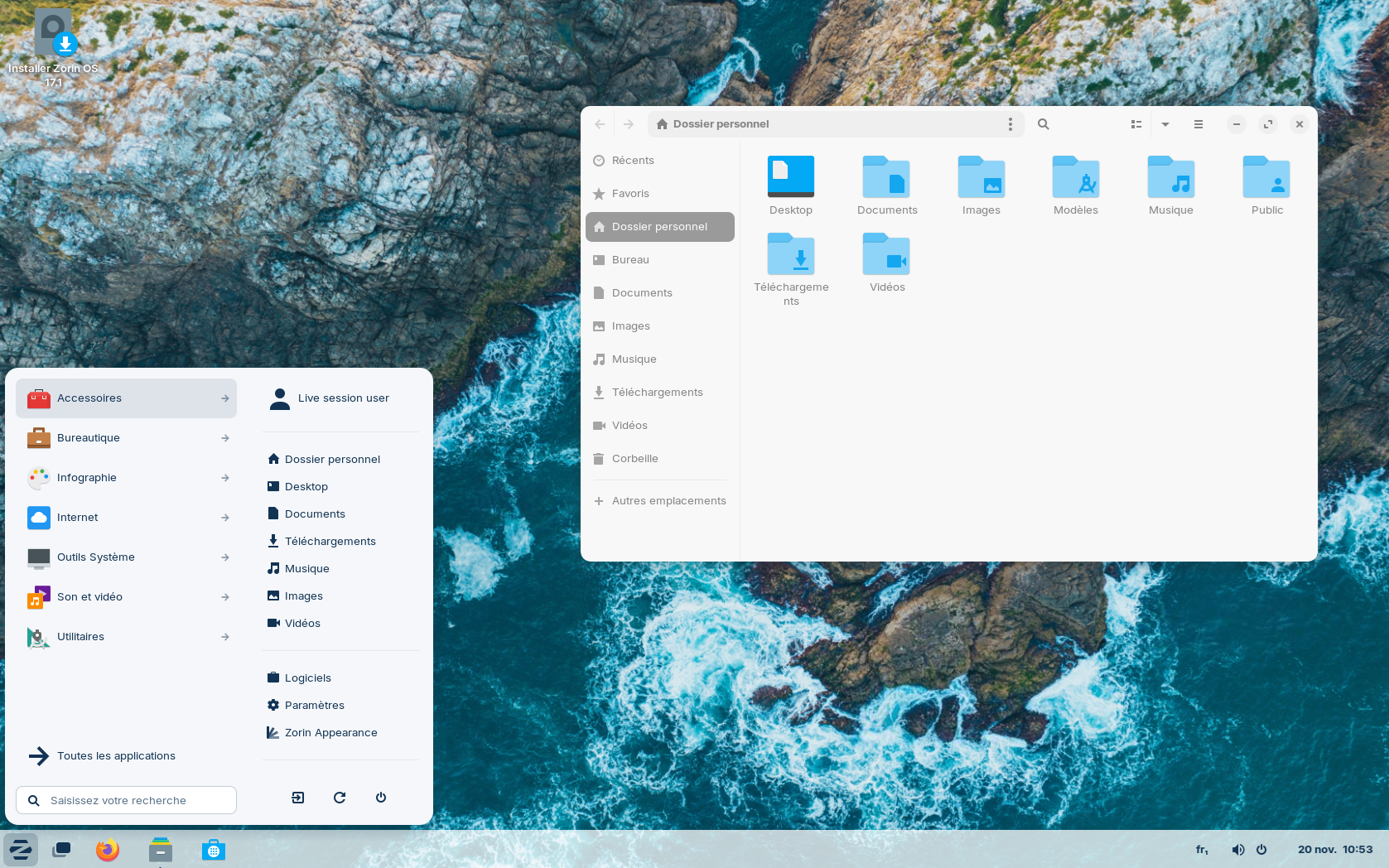The width and height of the screenshot is (1389, 868).
Task: Click the volume icon in system tray
Action: [1238, 850]
